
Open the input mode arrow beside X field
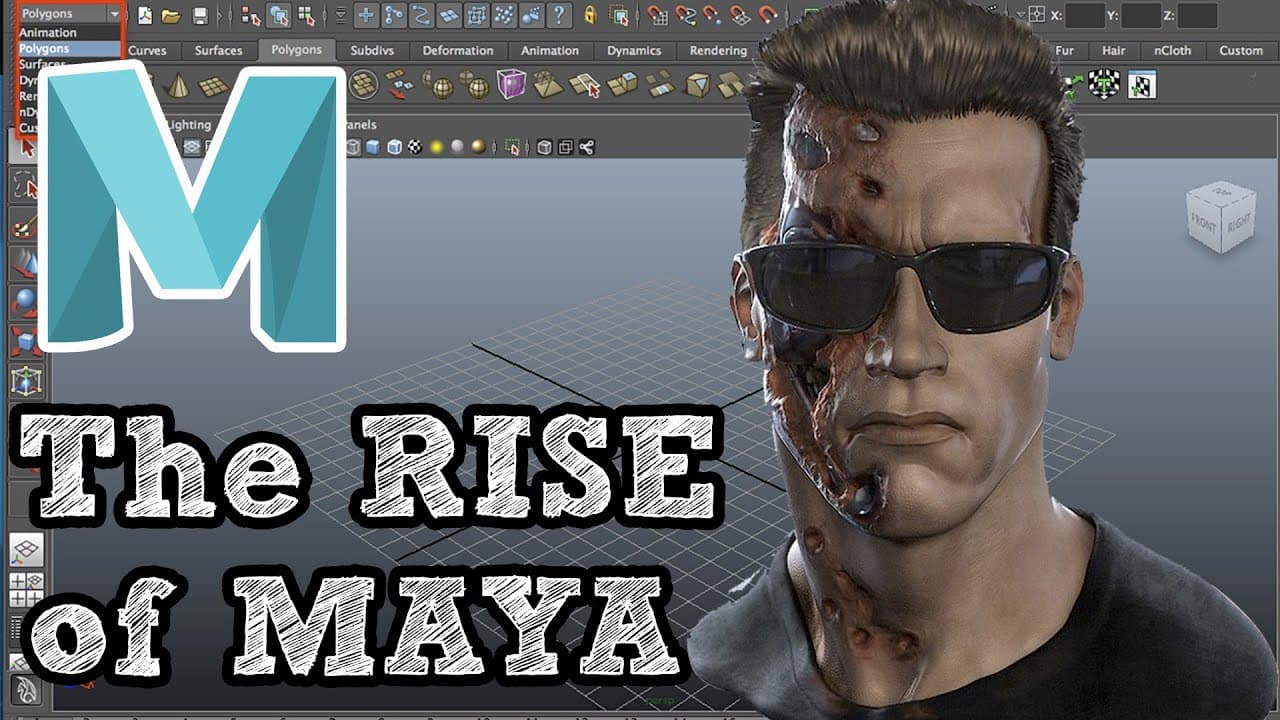coord(1020,15)
